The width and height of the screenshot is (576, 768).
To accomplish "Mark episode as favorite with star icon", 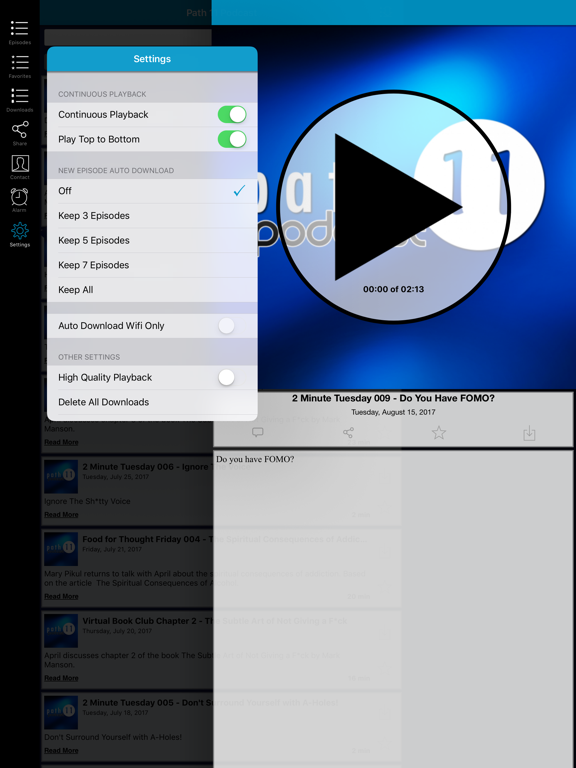I will point(439,432).
